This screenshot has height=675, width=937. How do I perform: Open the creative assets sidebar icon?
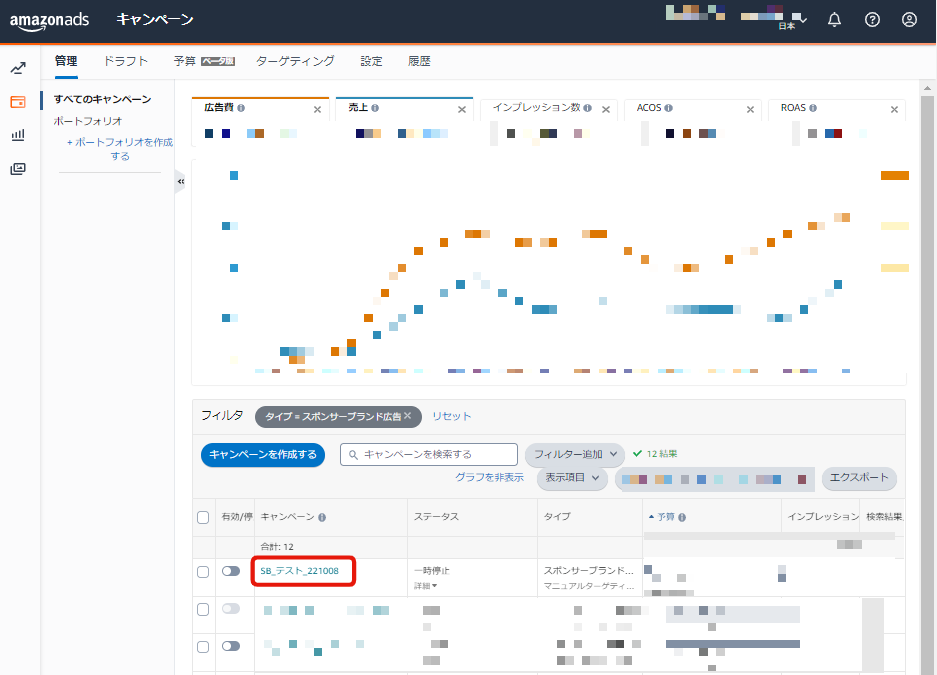18,168
